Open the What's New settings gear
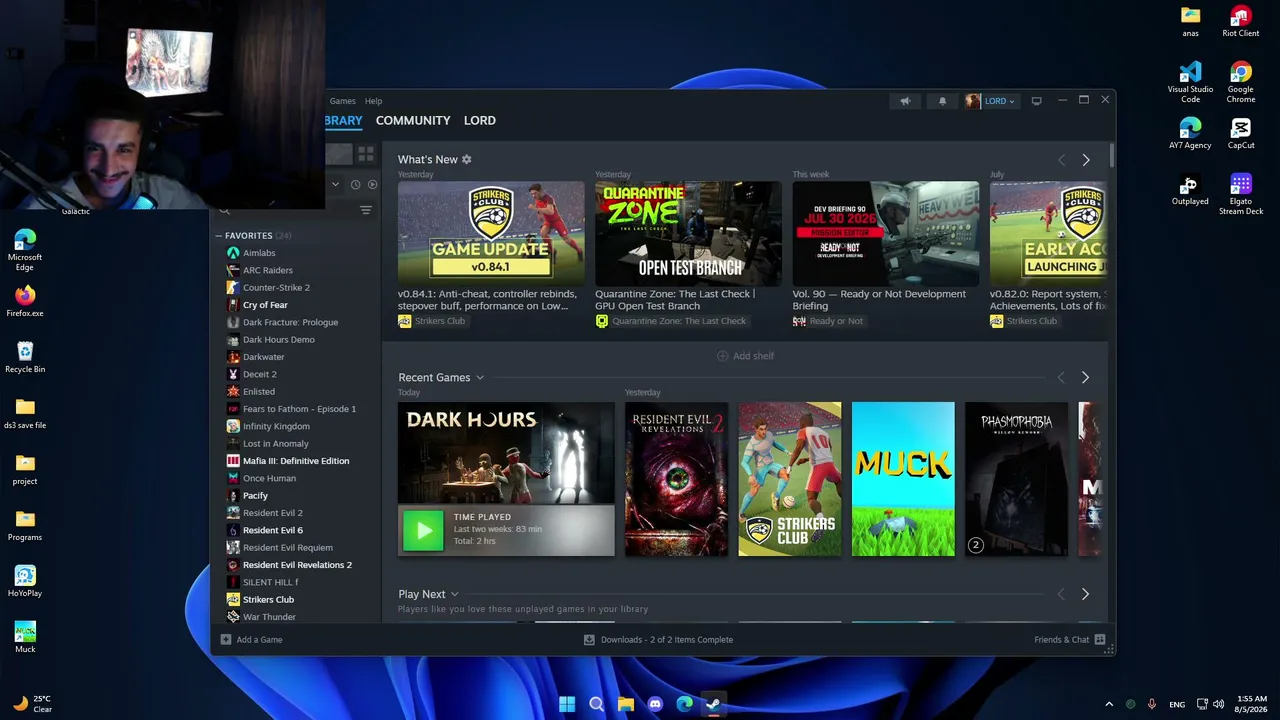This screenshot has width=1280, height=720. [466, 160]
